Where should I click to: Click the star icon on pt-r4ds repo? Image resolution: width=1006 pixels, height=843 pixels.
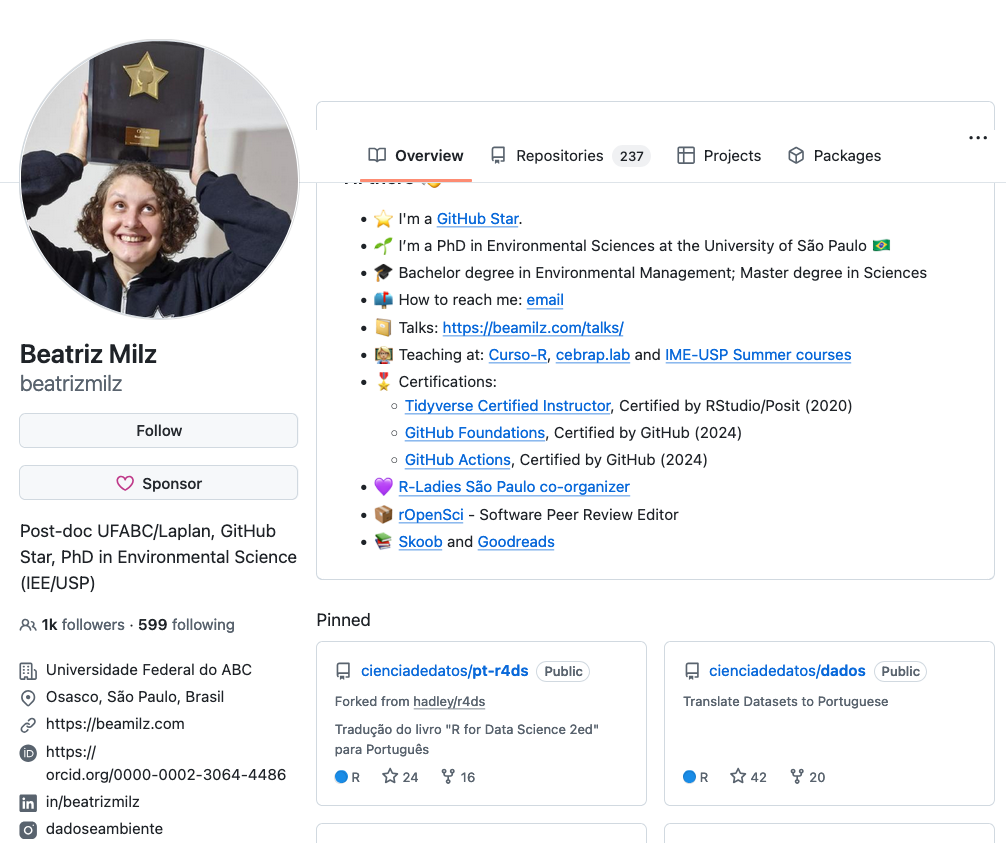coord(390,776)
